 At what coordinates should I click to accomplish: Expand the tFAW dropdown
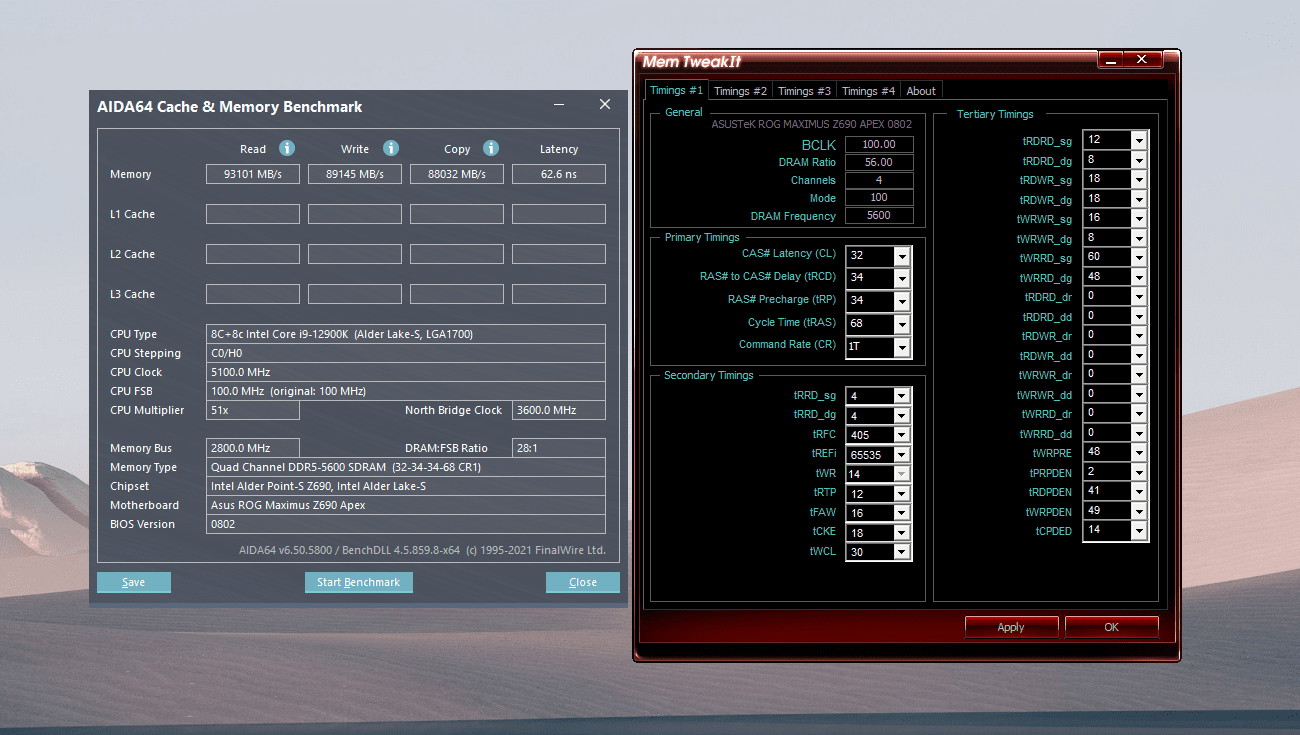coord(901,513)
